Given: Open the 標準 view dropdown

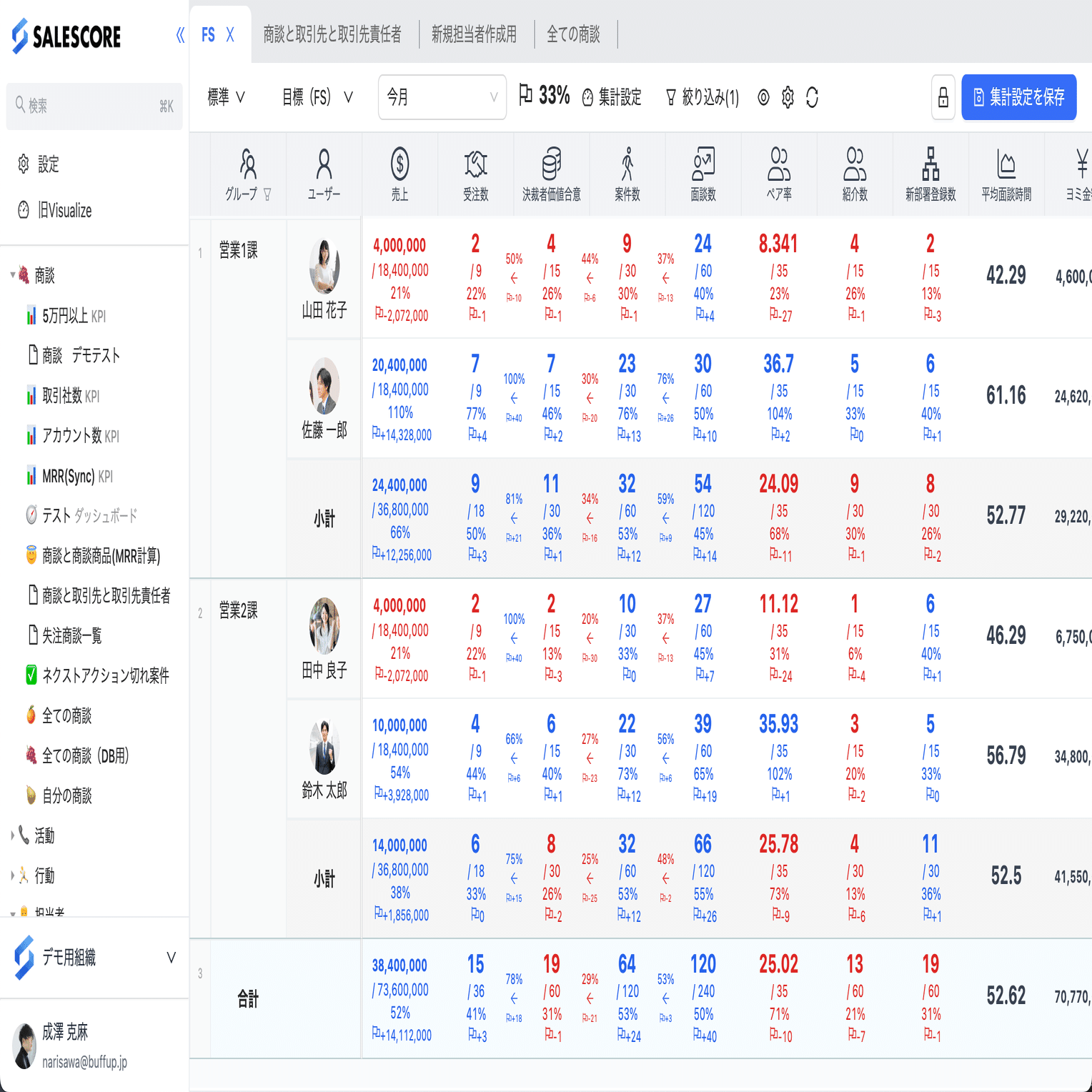Looking at the screenshot, I should [226, 97].
